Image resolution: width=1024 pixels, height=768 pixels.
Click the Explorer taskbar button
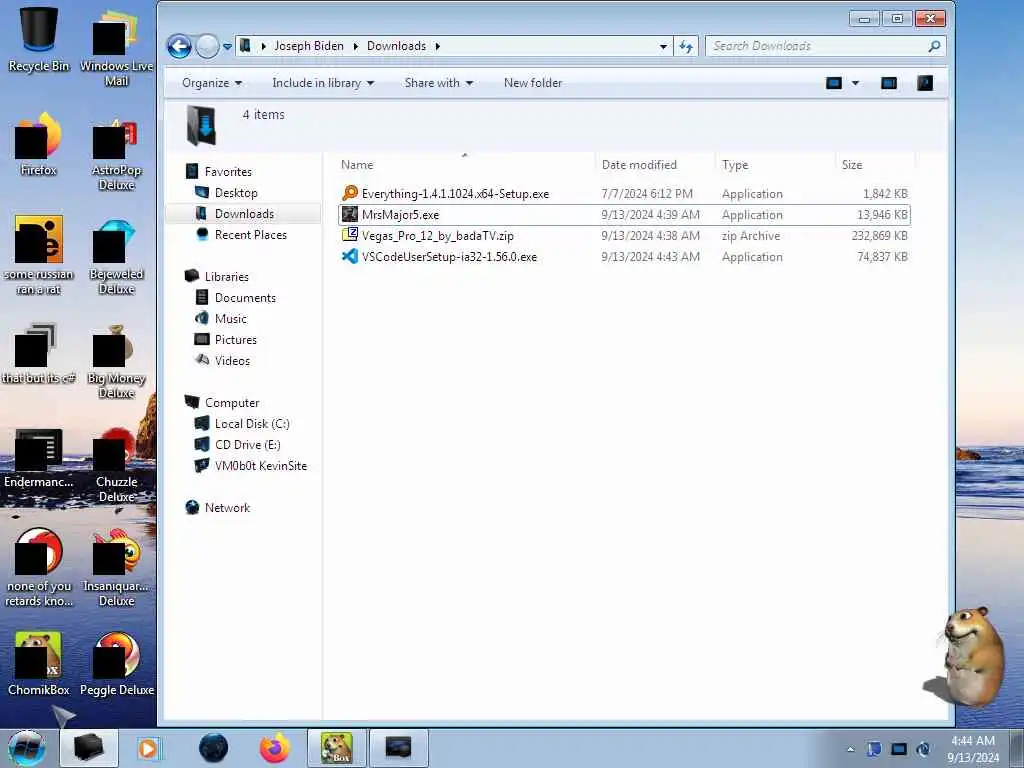click(89, 748)
